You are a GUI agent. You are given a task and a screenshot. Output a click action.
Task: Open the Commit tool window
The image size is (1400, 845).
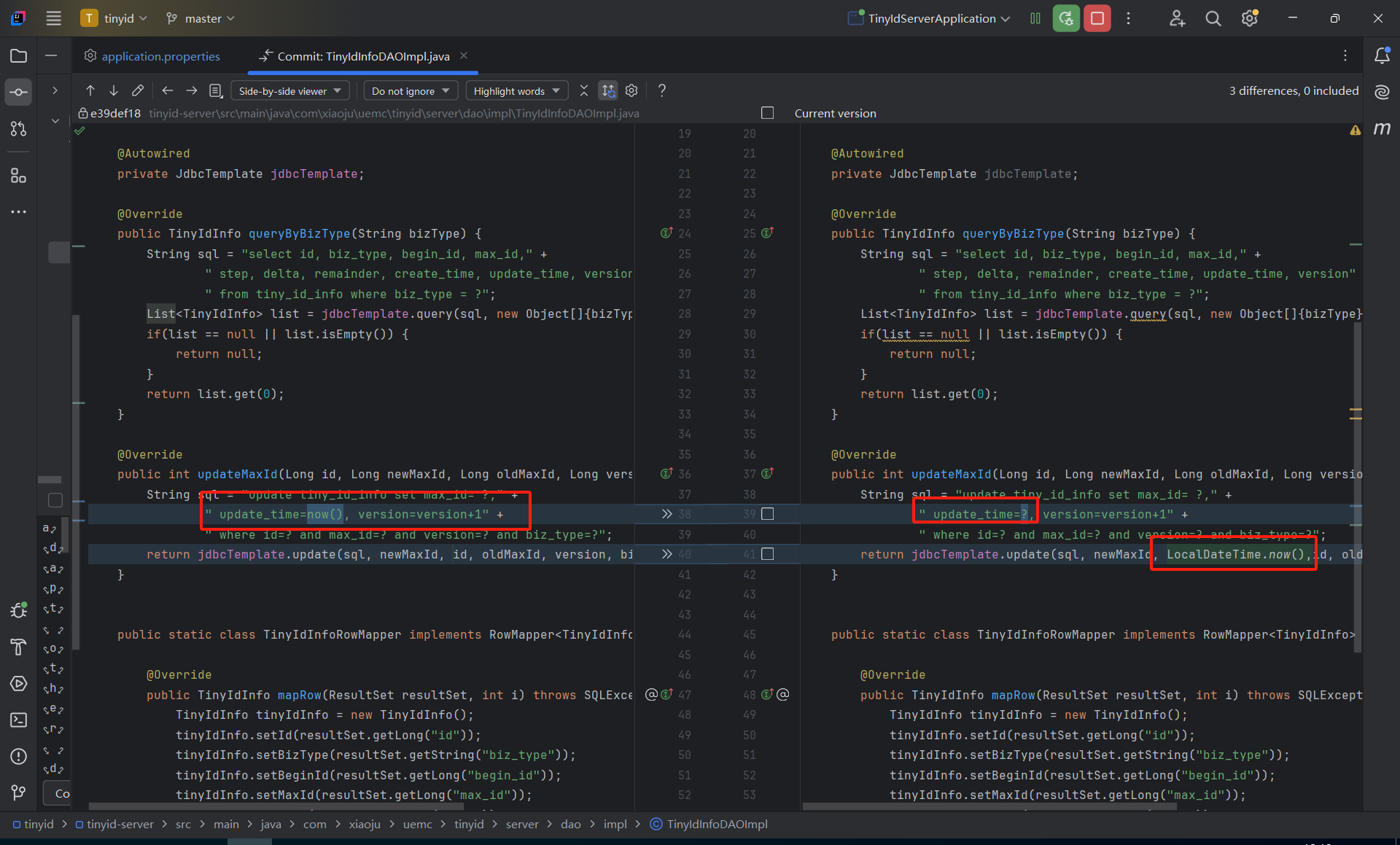19,93
